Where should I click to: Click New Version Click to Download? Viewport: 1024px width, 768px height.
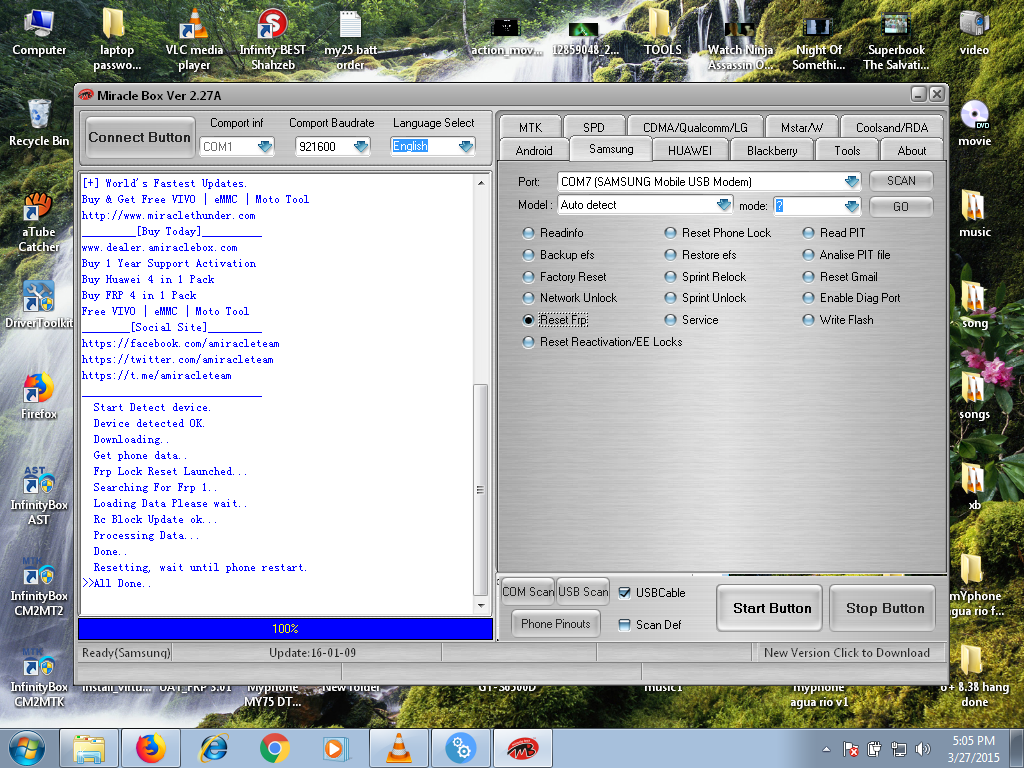[846, 652]
